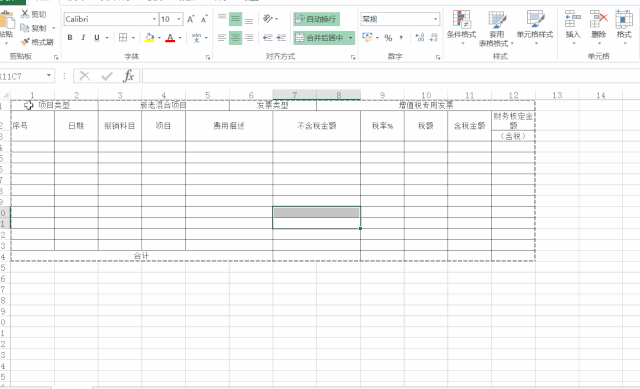Confirm entry with the checkmark in formula bar
The width and height of the screenshot is (640, 389).
tap(107, 76)
